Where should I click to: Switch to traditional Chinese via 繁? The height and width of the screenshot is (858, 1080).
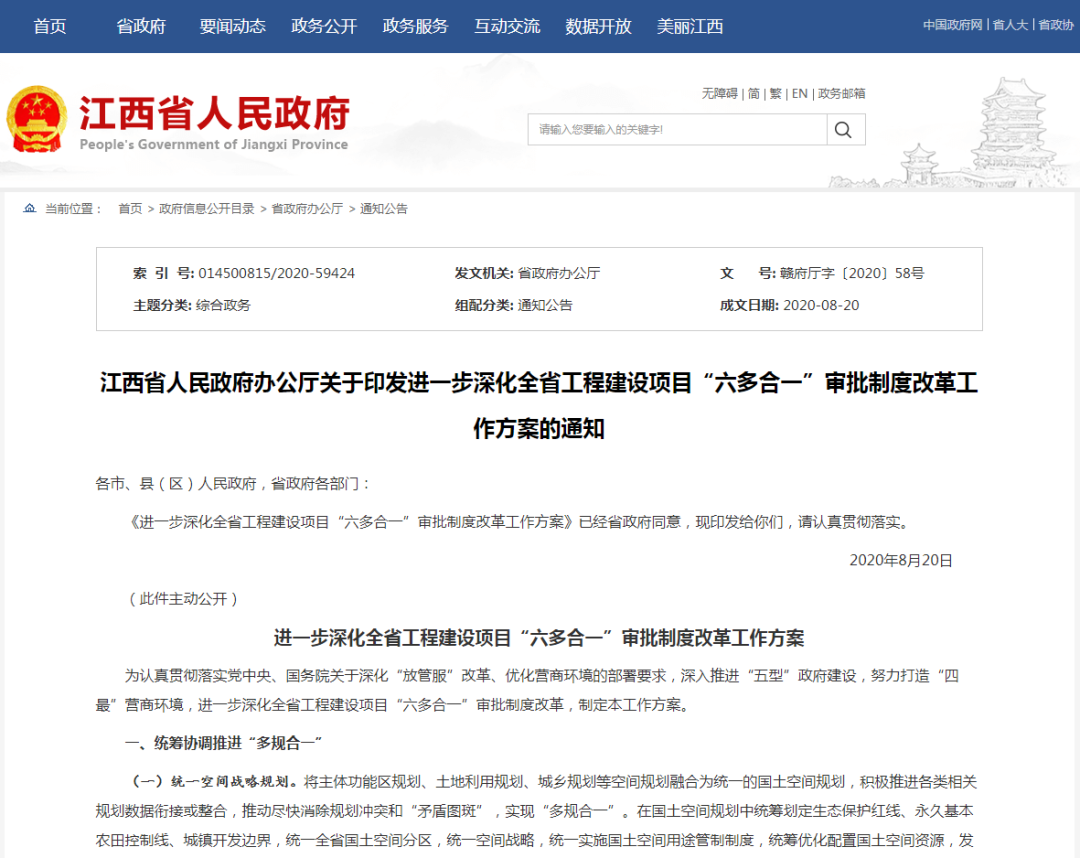point(776,94)
